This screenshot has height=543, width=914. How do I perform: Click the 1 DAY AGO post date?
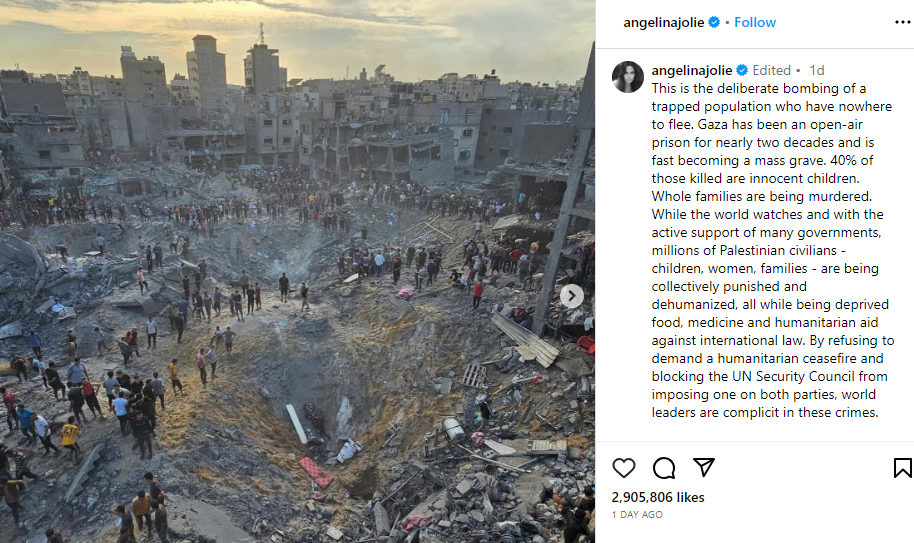click(637, 514)
